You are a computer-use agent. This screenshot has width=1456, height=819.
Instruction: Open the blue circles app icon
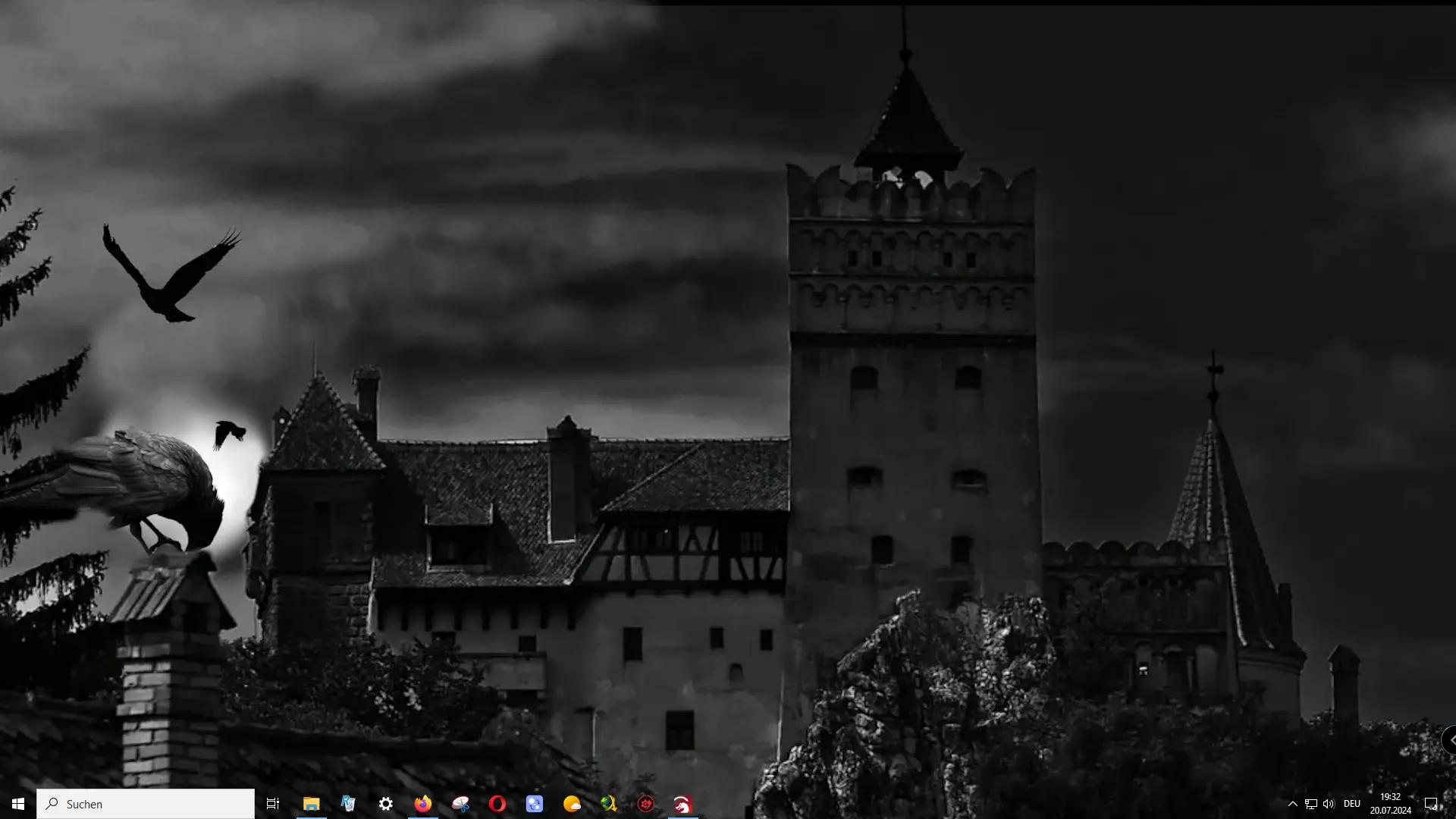[x=535, y=804]
